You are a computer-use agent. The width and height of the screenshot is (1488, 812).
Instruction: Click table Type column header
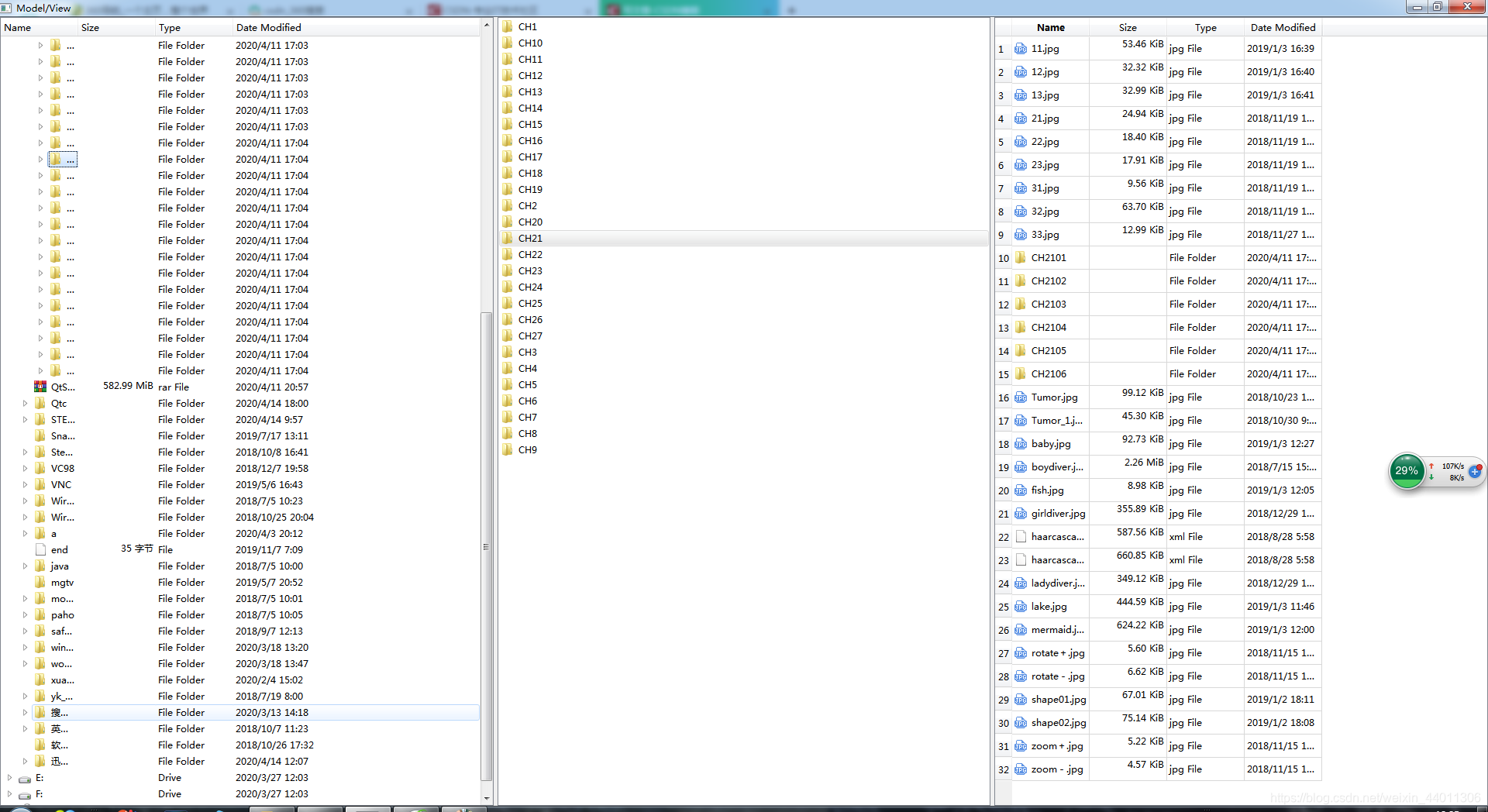tap(1205, 27)
